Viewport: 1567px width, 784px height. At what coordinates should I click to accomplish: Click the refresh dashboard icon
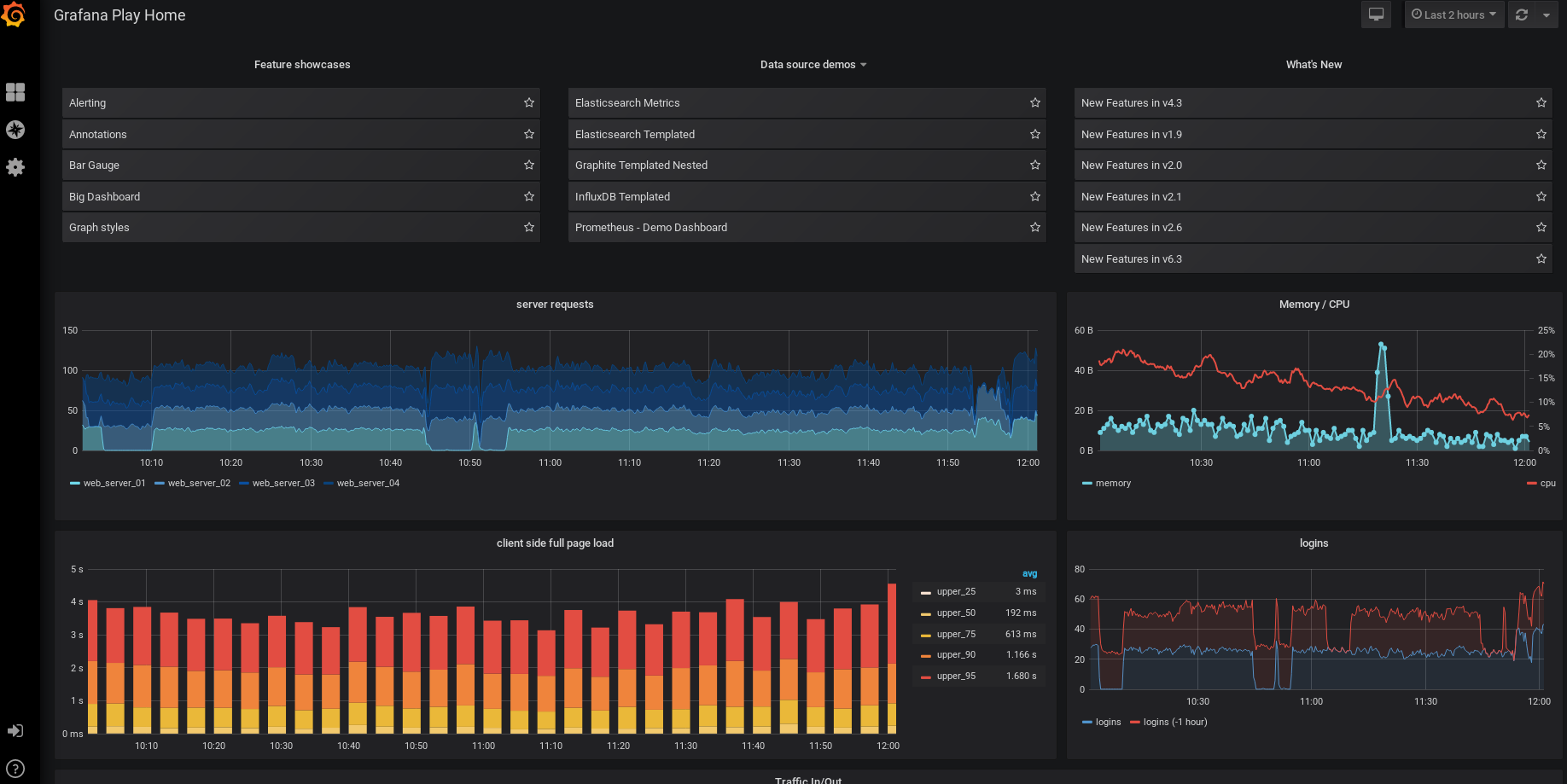(1522, 15)
